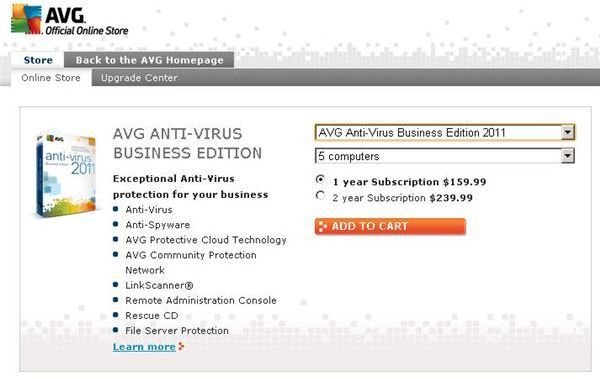This screenshot has height=379, width=600.
Task: Click the Anti-Virus bullet item
Action: coord(149,210)
